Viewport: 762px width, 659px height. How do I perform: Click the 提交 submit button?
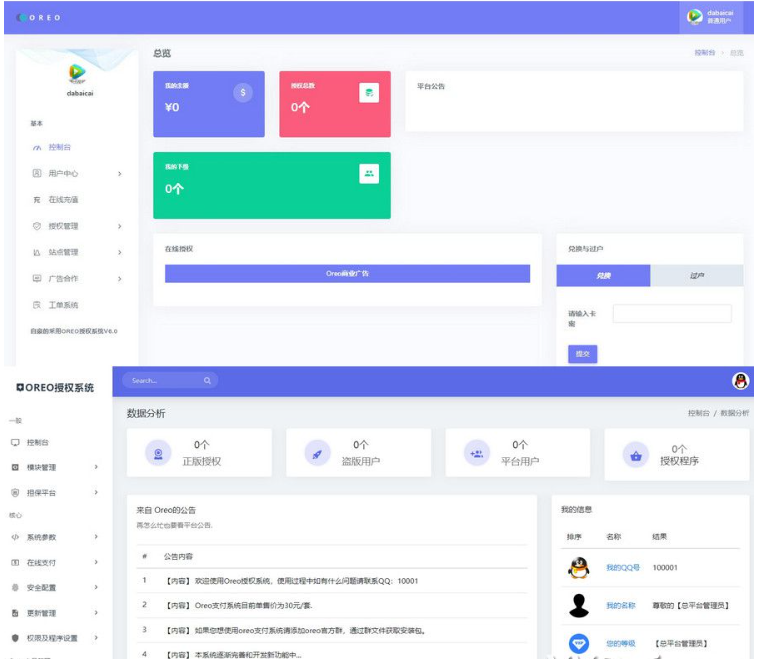coord(582,353)
